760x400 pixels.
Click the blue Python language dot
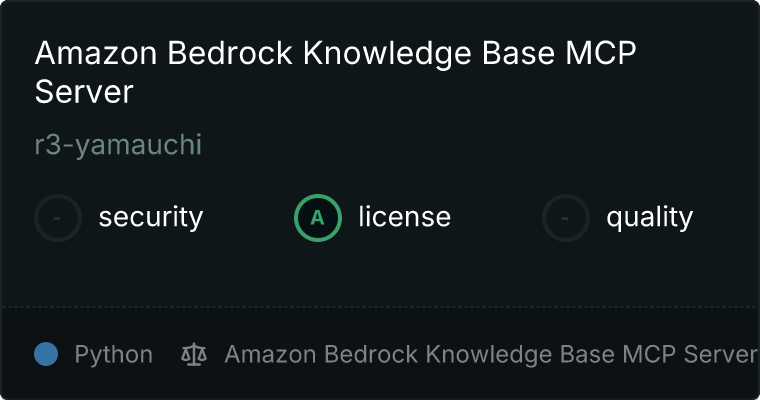click(46, 354)
